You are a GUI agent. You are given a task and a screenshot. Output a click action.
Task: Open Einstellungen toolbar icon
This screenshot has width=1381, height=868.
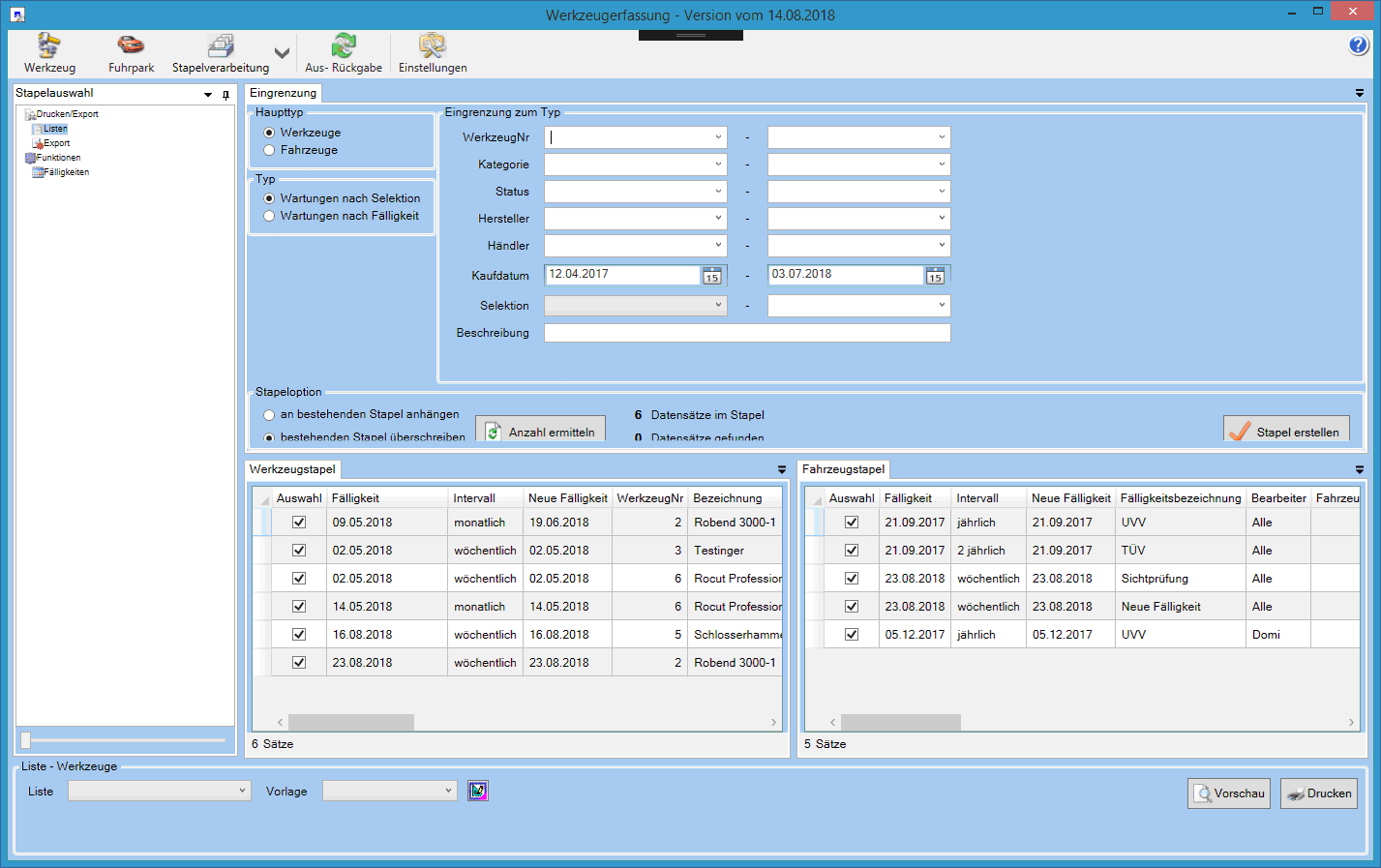(x=433, y=53)
